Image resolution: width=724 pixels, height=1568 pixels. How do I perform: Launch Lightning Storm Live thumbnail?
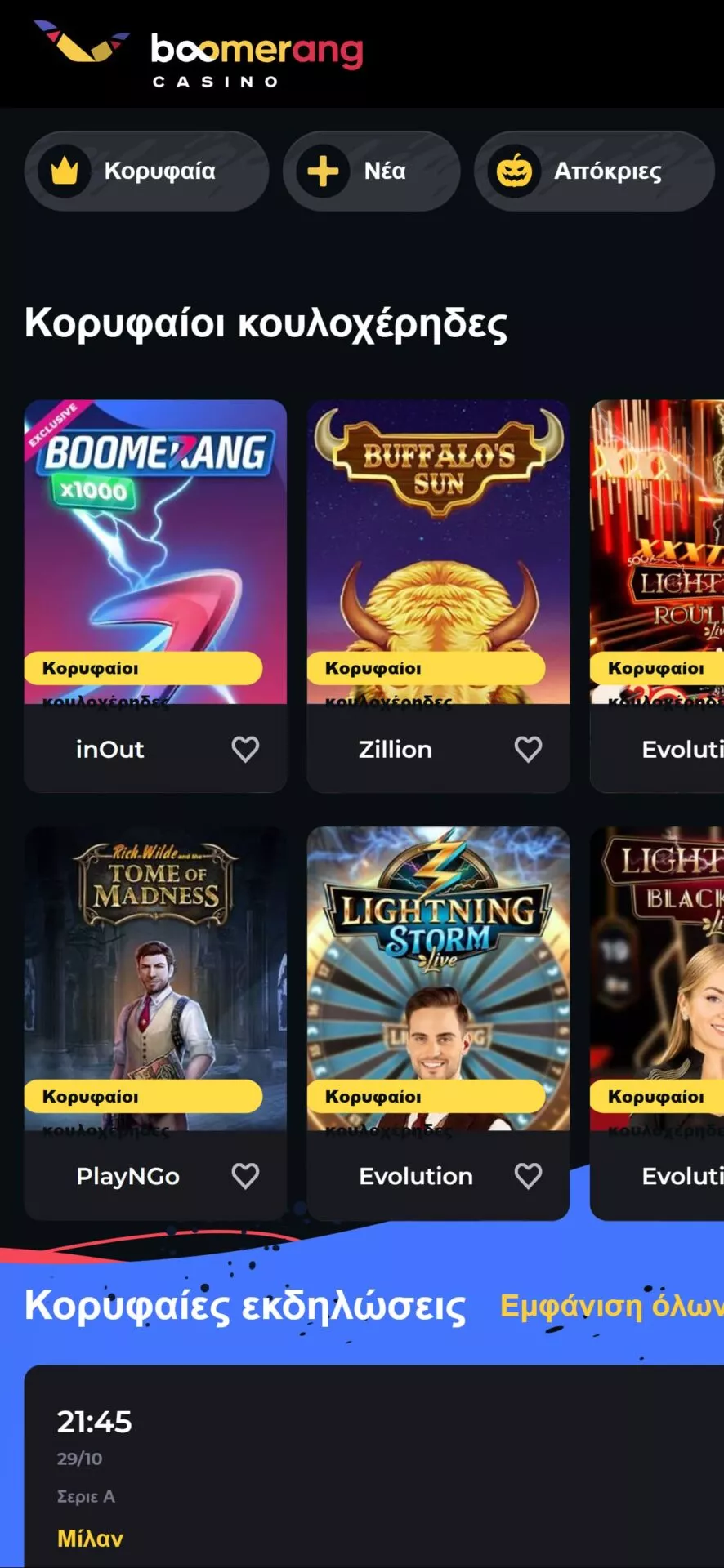pyautogui.click(x=438, y=978)
